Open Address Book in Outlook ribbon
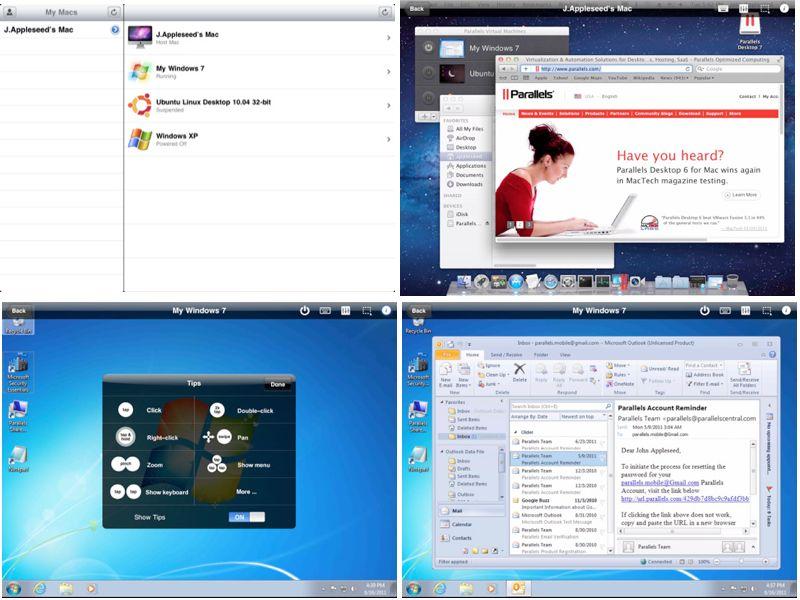Image resolution: width=800 pixels, height=600 pixels. pos(706,375)
